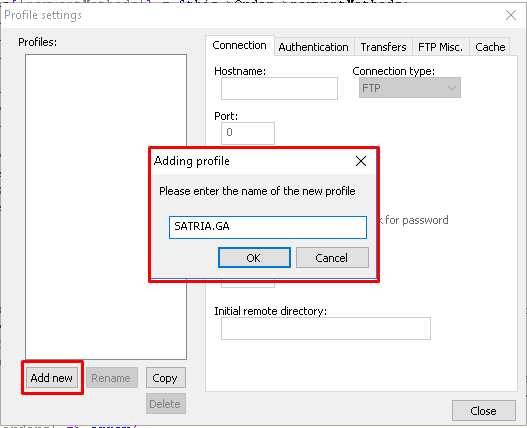
Task: Click the Rename profile button
Action: pos(112,378)
